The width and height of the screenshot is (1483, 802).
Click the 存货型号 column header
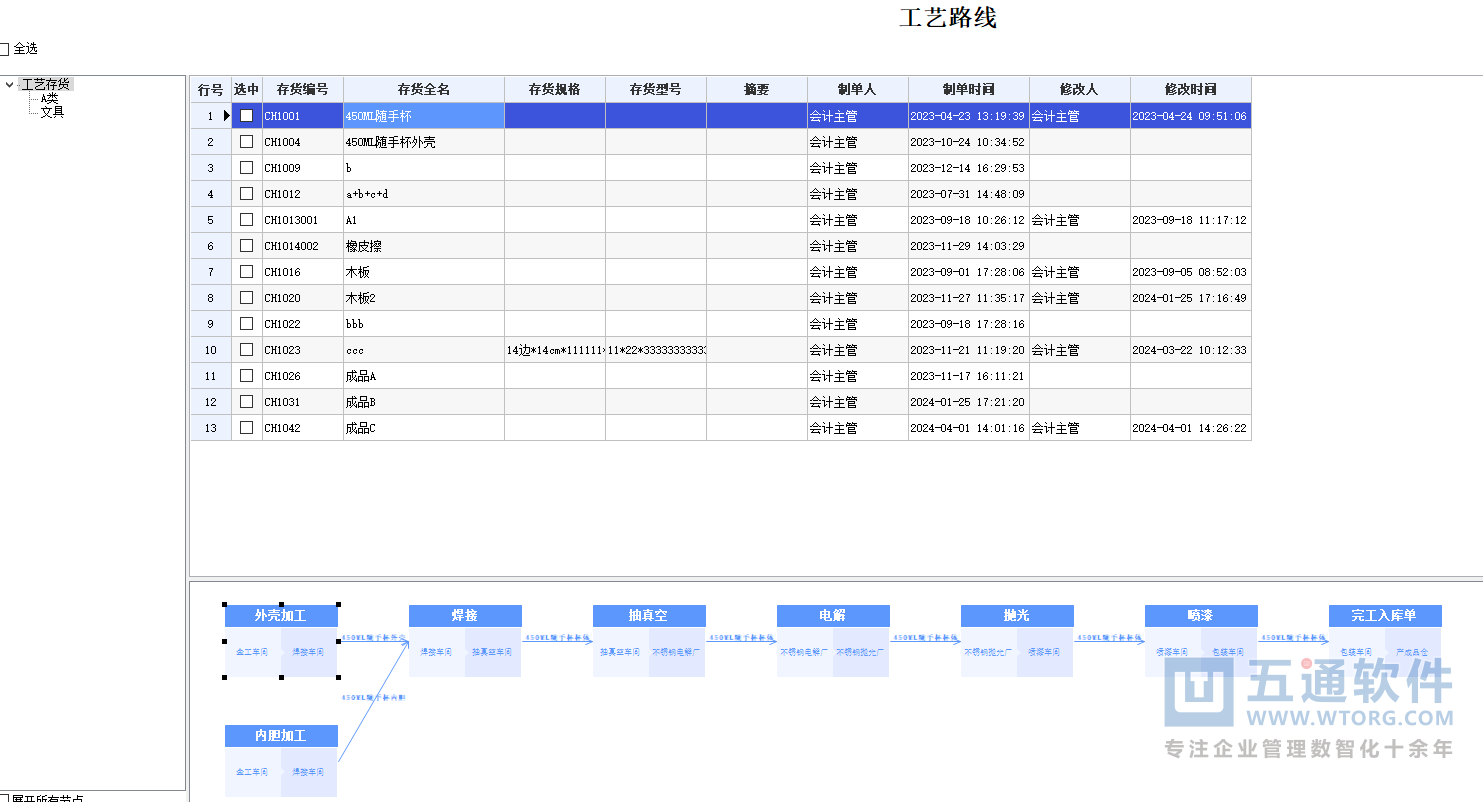(x=656, y=89)
